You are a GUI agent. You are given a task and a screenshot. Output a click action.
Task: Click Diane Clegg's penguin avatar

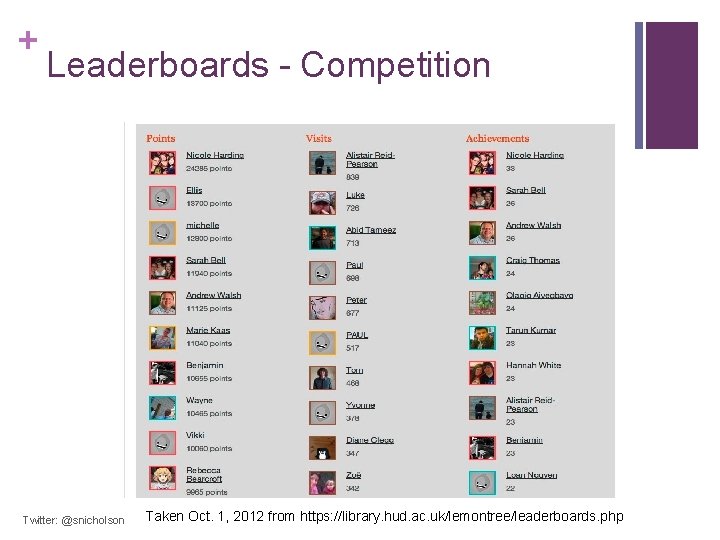322,447
